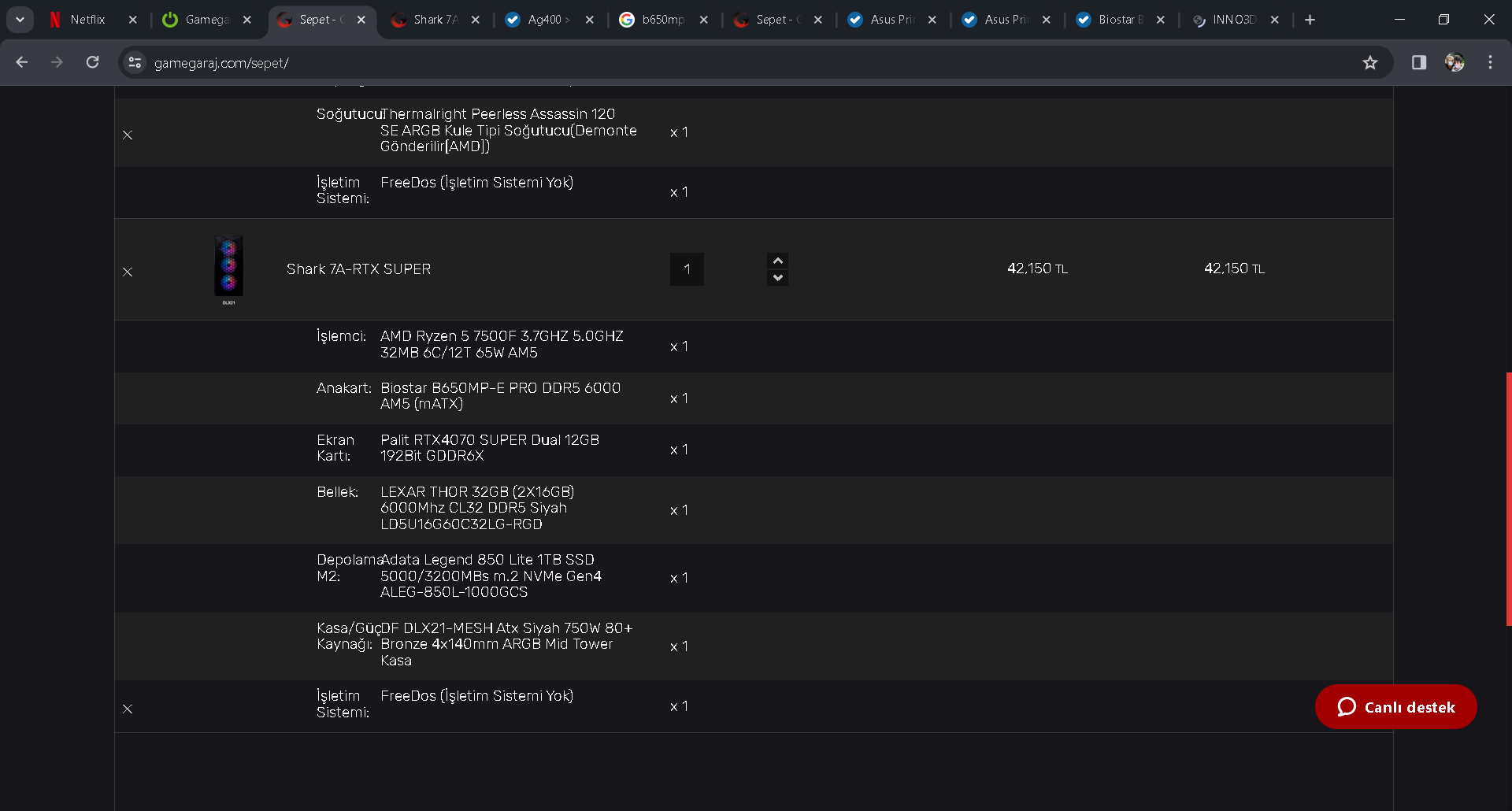Open the tab search dropdown arrow
Viewport: 1512px width, 811px height.
(20, 20)
